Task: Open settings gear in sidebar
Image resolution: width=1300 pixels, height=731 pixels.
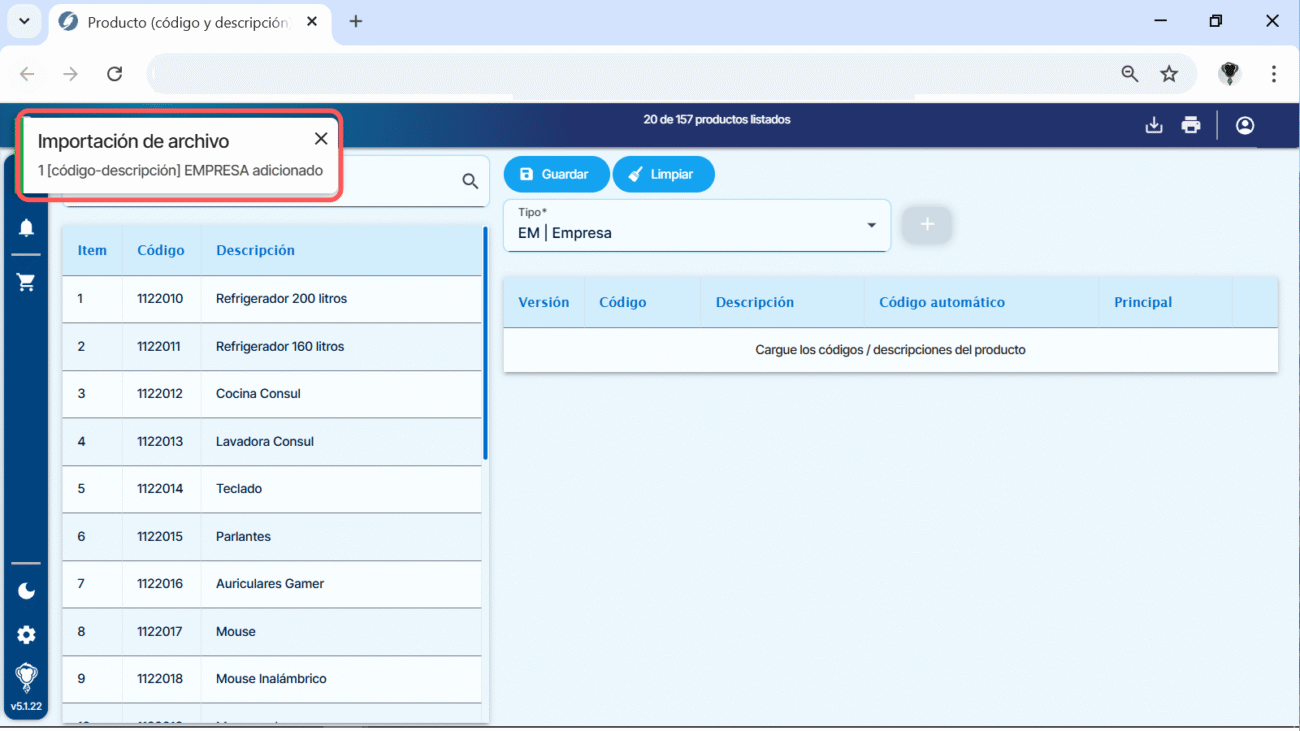Action: click(x=26, y=635)
